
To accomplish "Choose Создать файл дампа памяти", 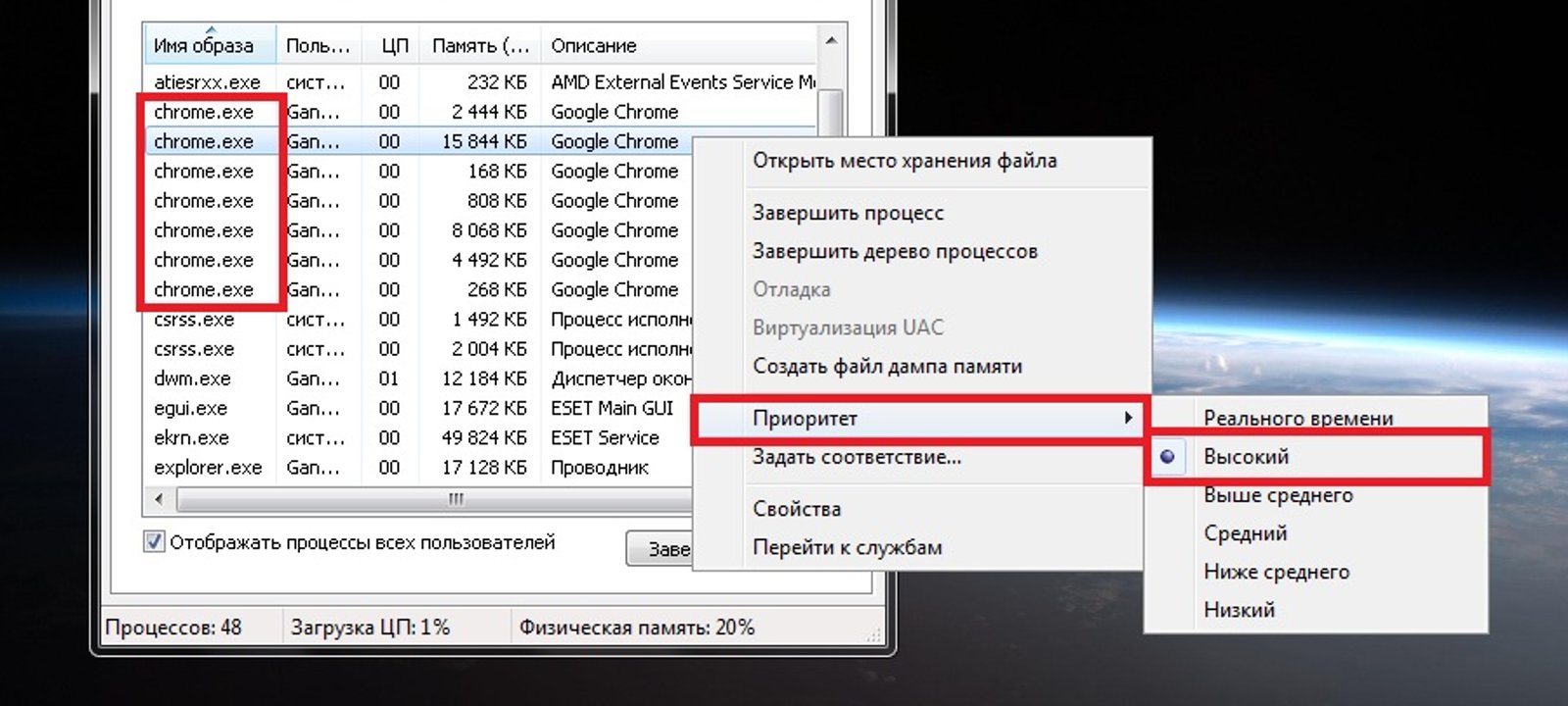I will click(x=887, y=366).
